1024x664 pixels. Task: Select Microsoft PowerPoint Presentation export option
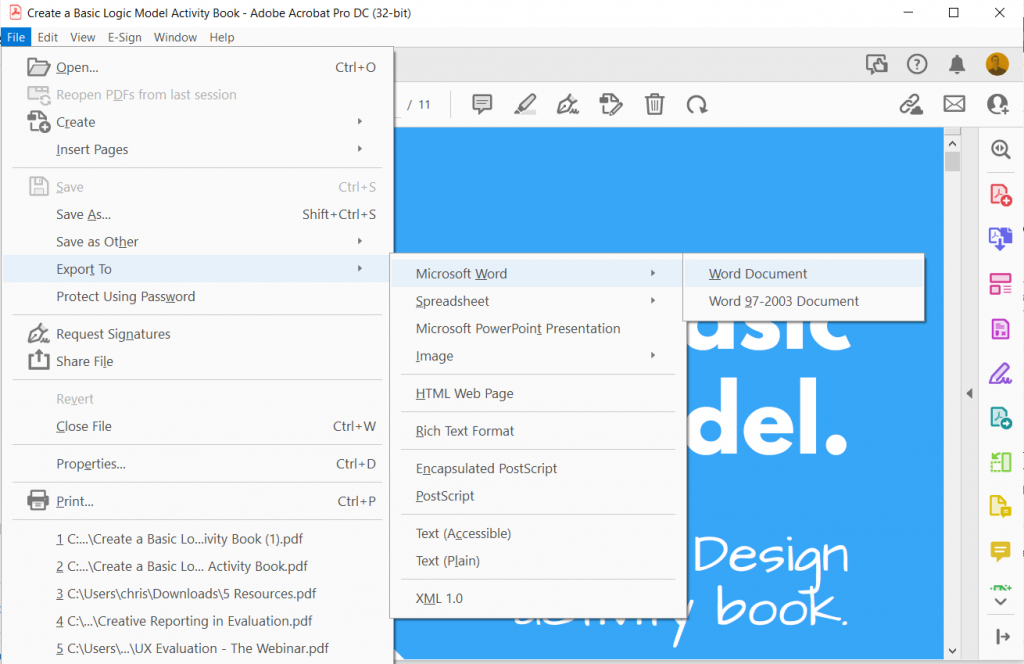(x=518, y=329)
